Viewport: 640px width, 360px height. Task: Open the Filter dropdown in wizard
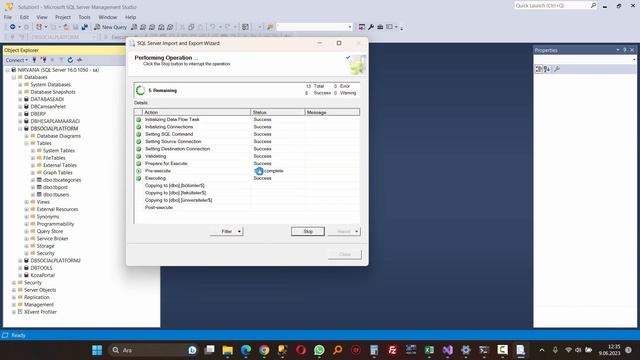click(x=227, y=231)
